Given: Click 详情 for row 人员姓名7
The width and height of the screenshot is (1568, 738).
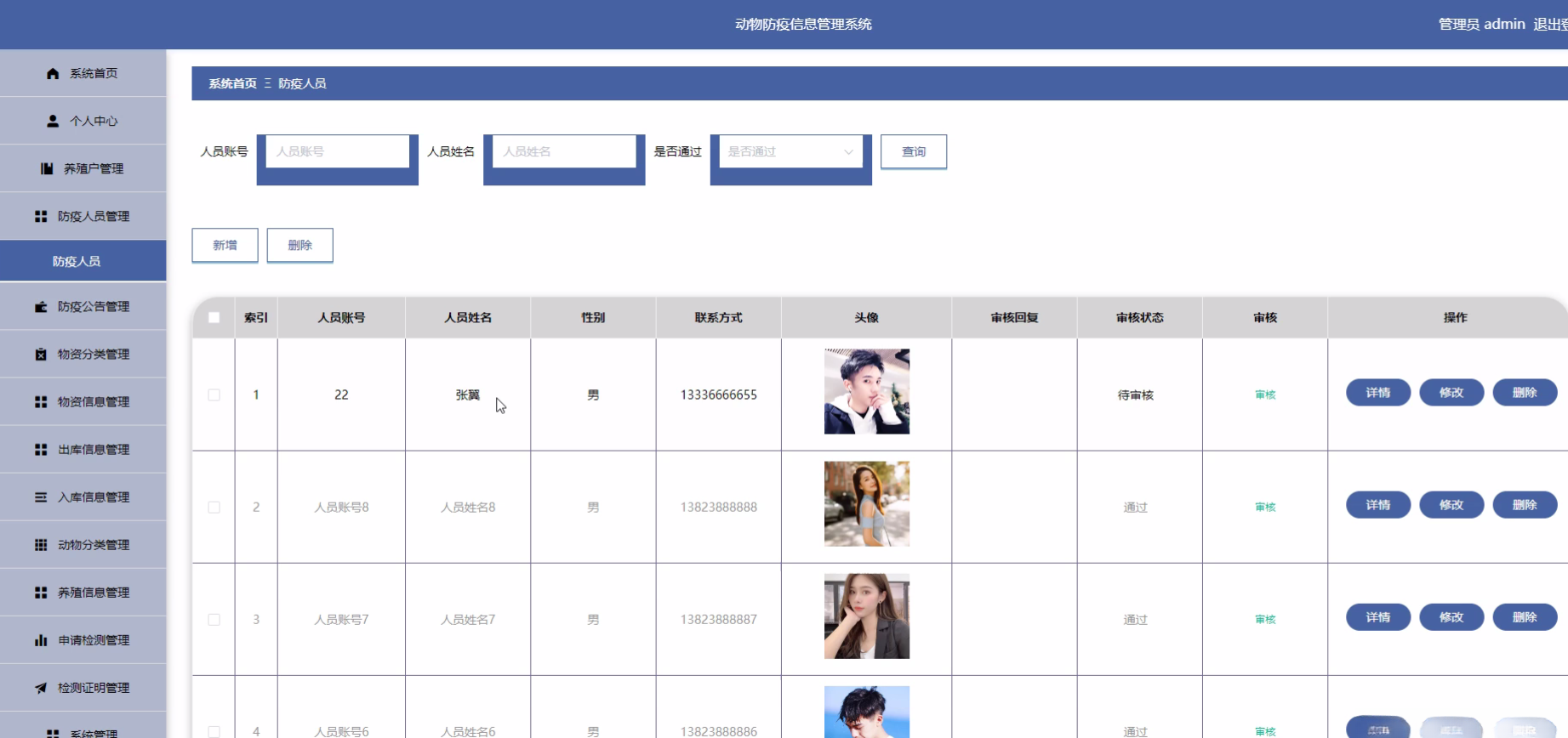Looking at the screenshot, I should pos(1378,616).
